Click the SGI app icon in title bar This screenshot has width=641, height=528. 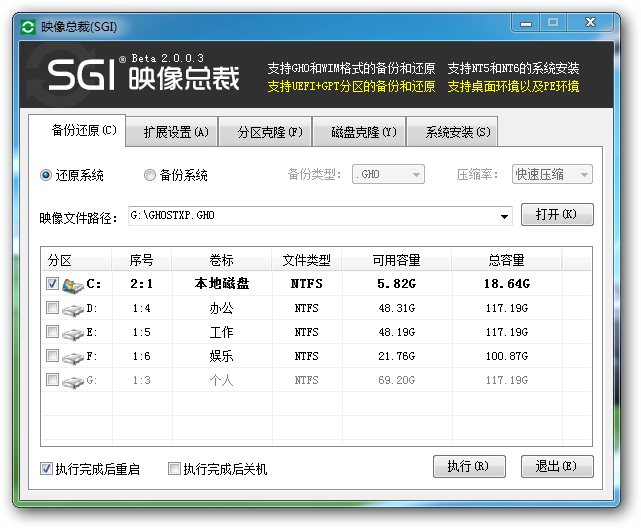point(28,27)
